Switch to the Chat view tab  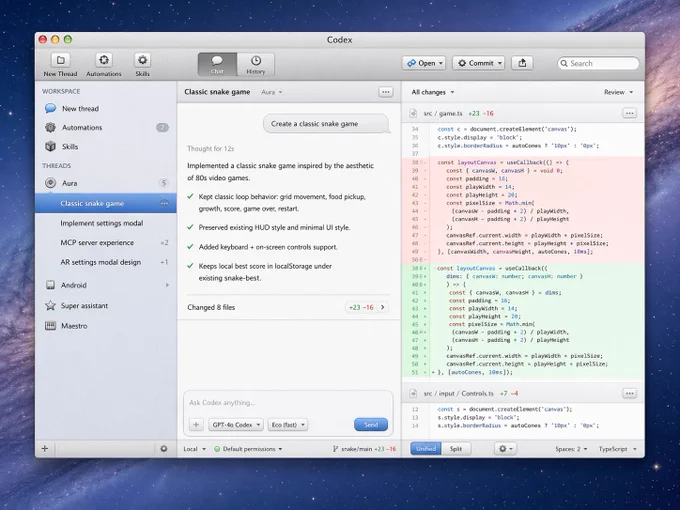click(x=217, y=64)
